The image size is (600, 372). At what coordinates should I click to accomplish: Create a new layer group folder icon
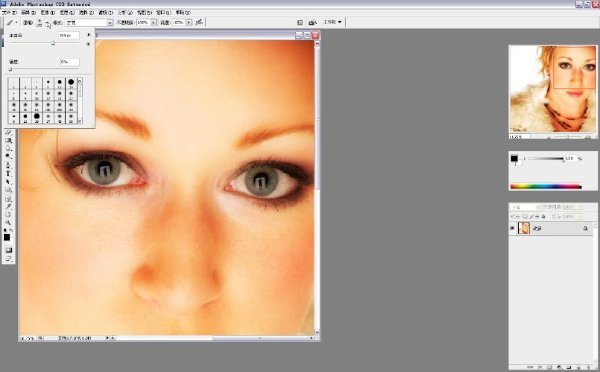point(568,367)
